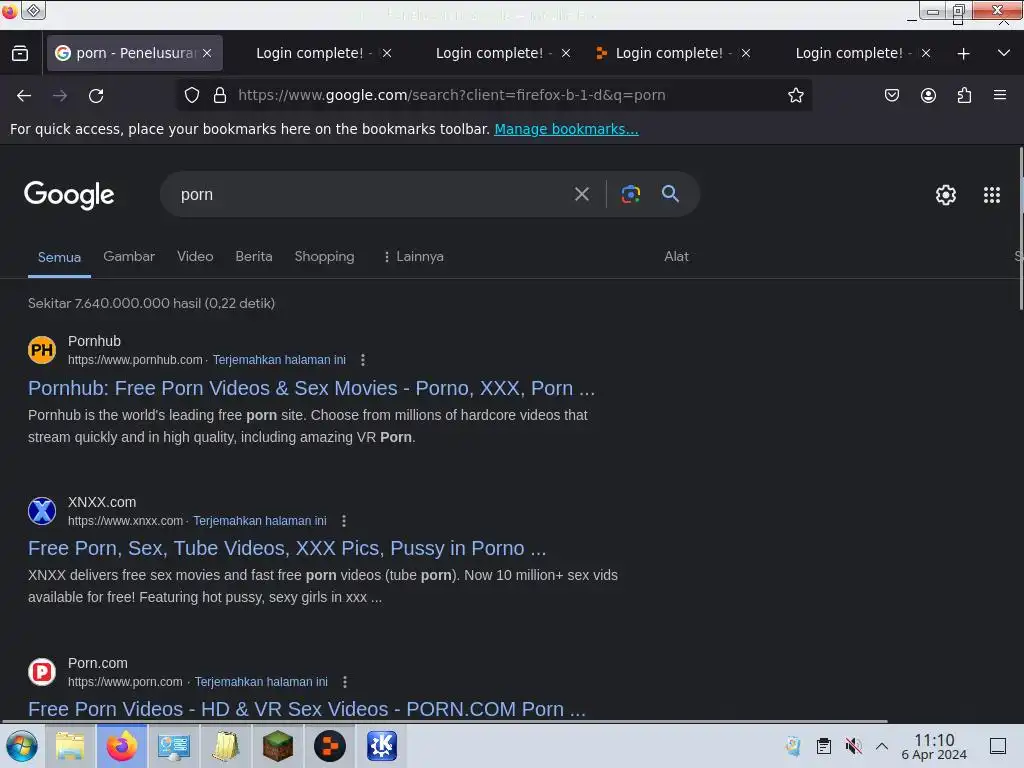
Task: Switch to the Gambar tab
Action: coord(129,256)
